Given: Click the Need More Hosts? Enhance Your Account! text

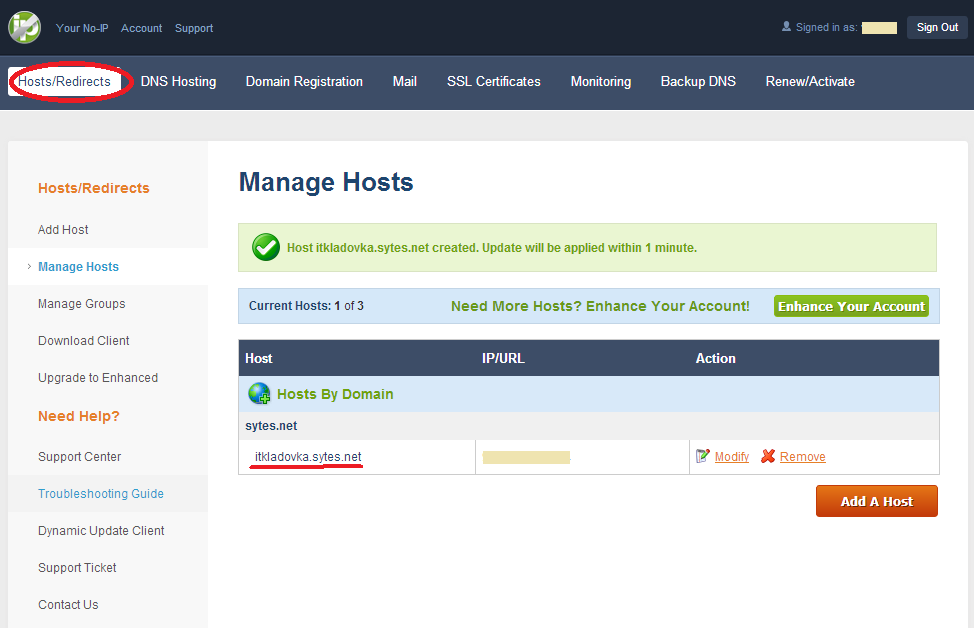Looking at the screenshot, I should point(600,306).
